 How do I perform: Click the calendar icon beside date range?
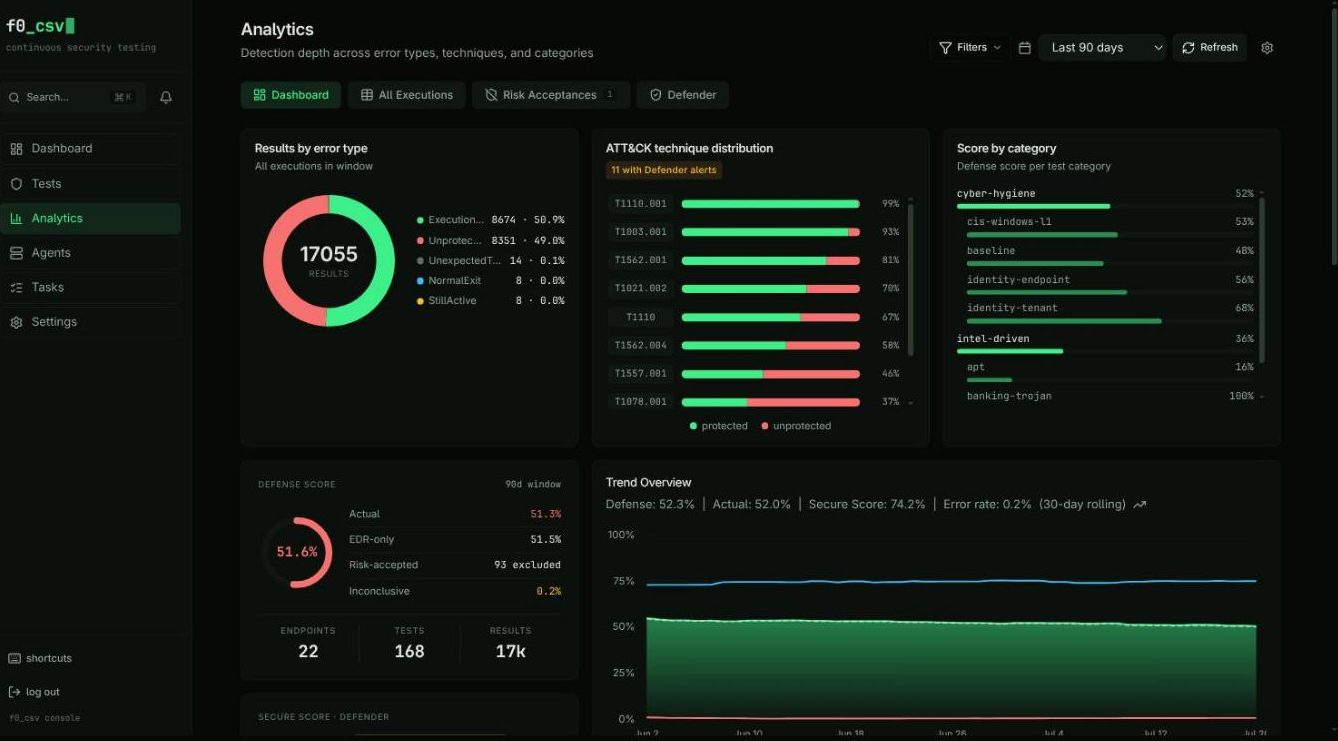1024,48
